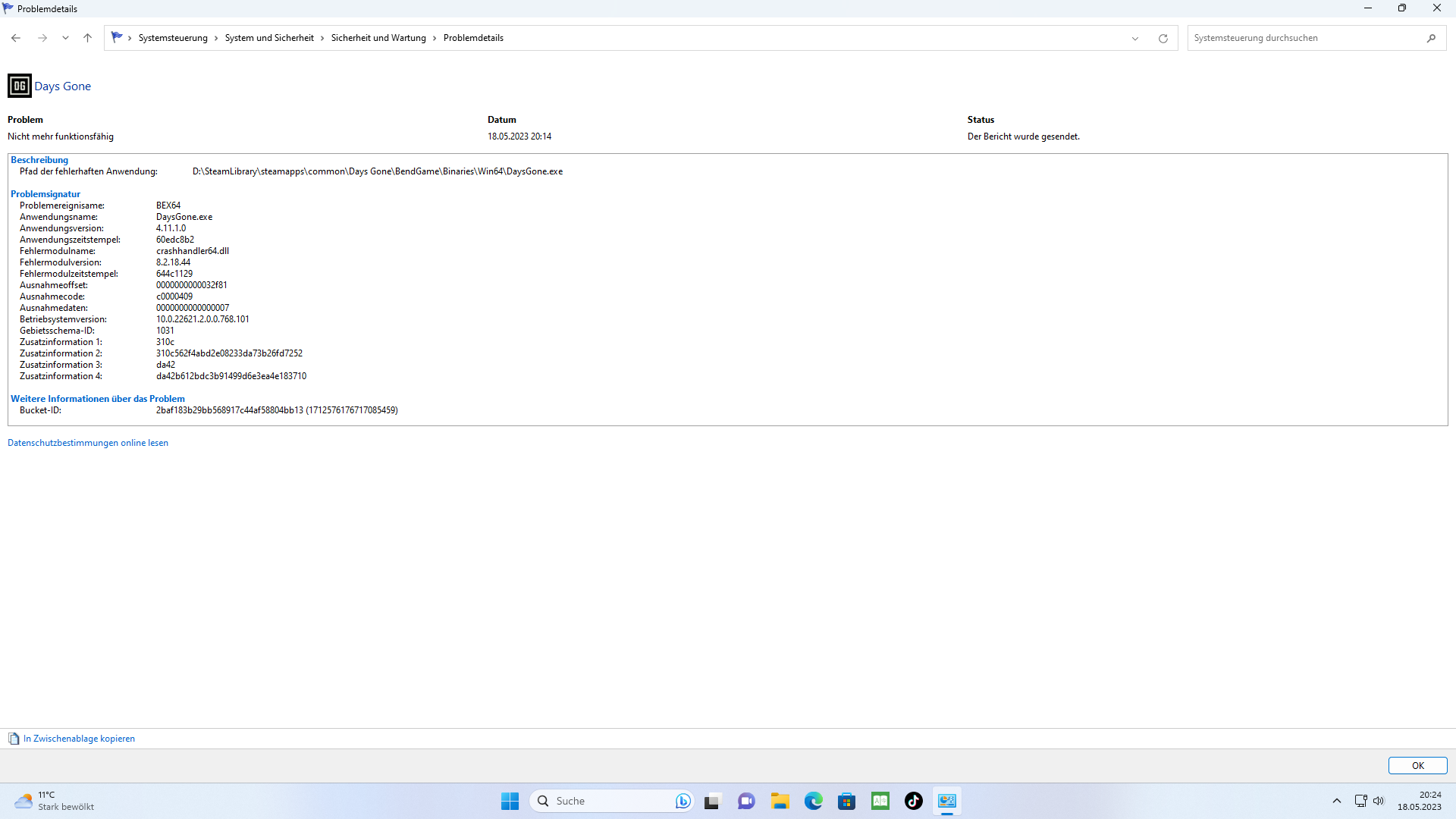Image resolution: width=1456 pixels, height=819 pixels.
Task: Click the forward navigation arrow
Action: (x=42, y=38)
